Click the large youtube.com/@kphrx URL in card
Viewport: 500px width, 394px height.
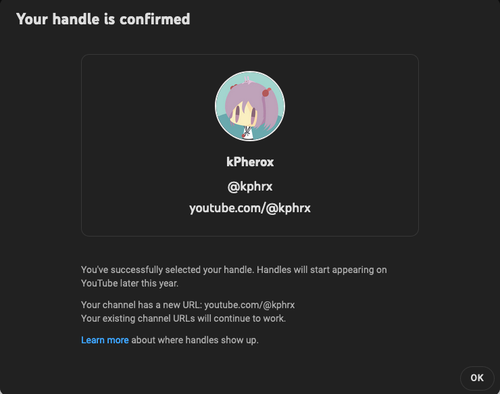[250, 208]
